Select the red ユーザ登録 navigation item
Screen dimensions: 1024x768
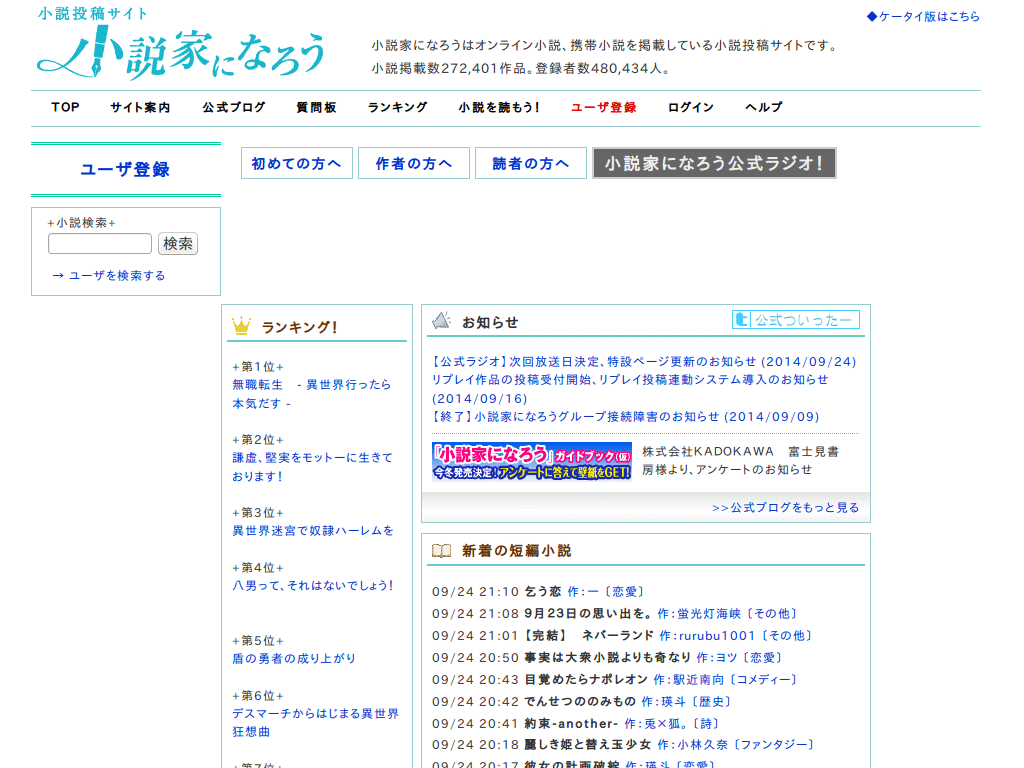[x=603, y=108]
